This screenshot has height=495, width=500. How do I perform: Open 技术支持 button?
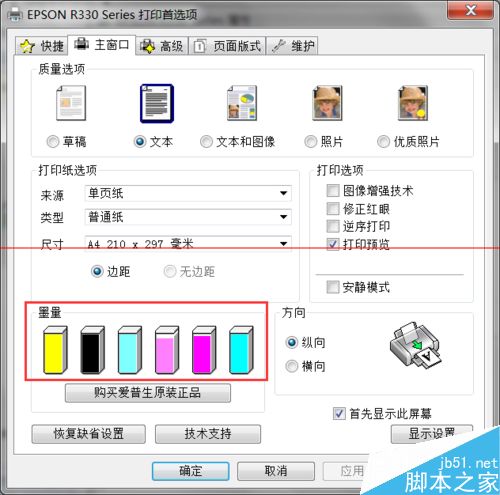pos(208,434)
